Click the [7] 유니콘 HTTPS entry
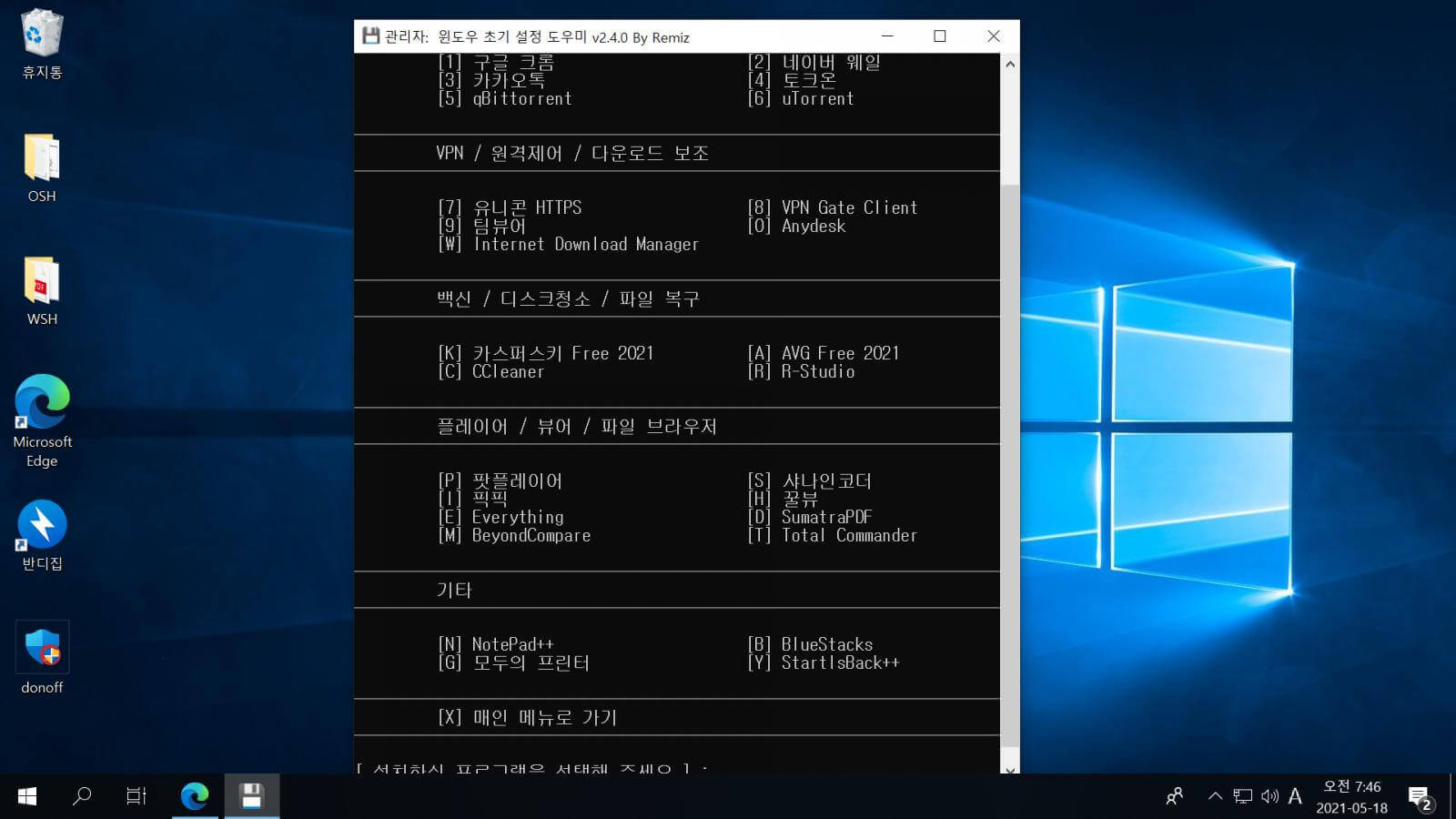 [x=510, y=207]
